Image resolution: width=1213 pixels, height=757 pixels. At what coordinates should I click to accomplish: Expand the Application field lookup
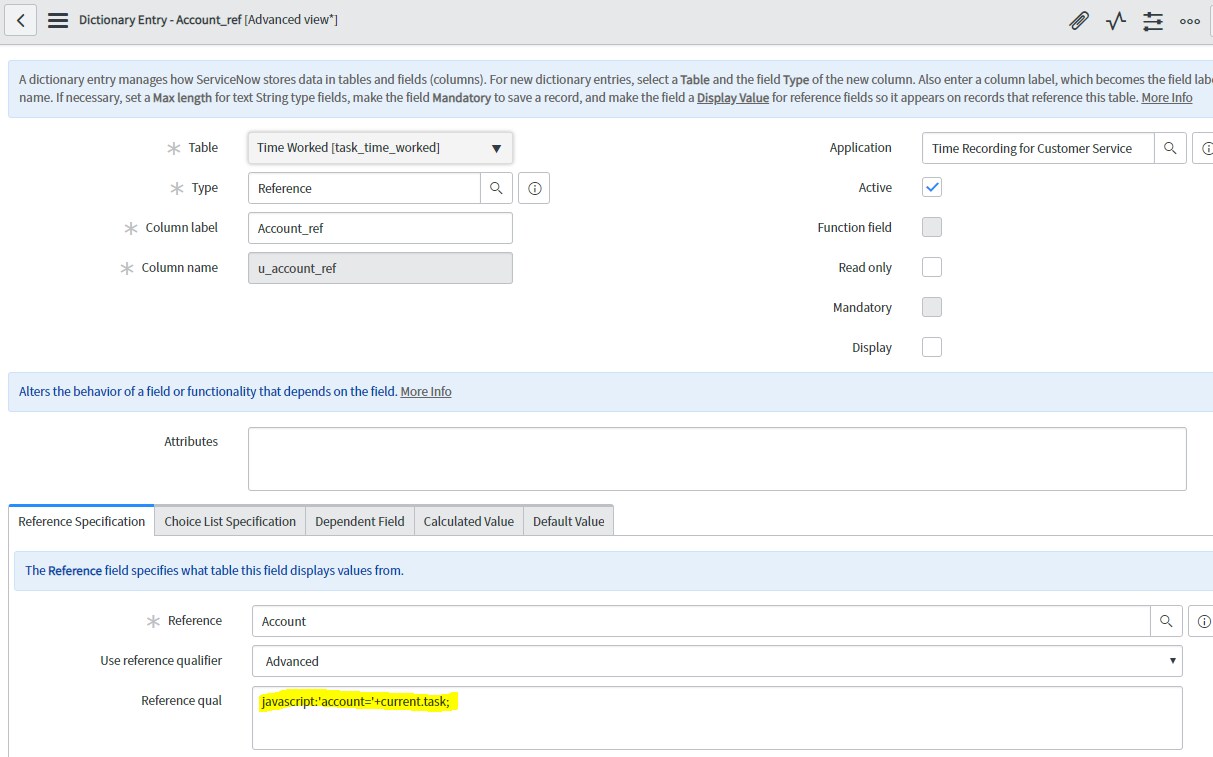point(1171,148)
